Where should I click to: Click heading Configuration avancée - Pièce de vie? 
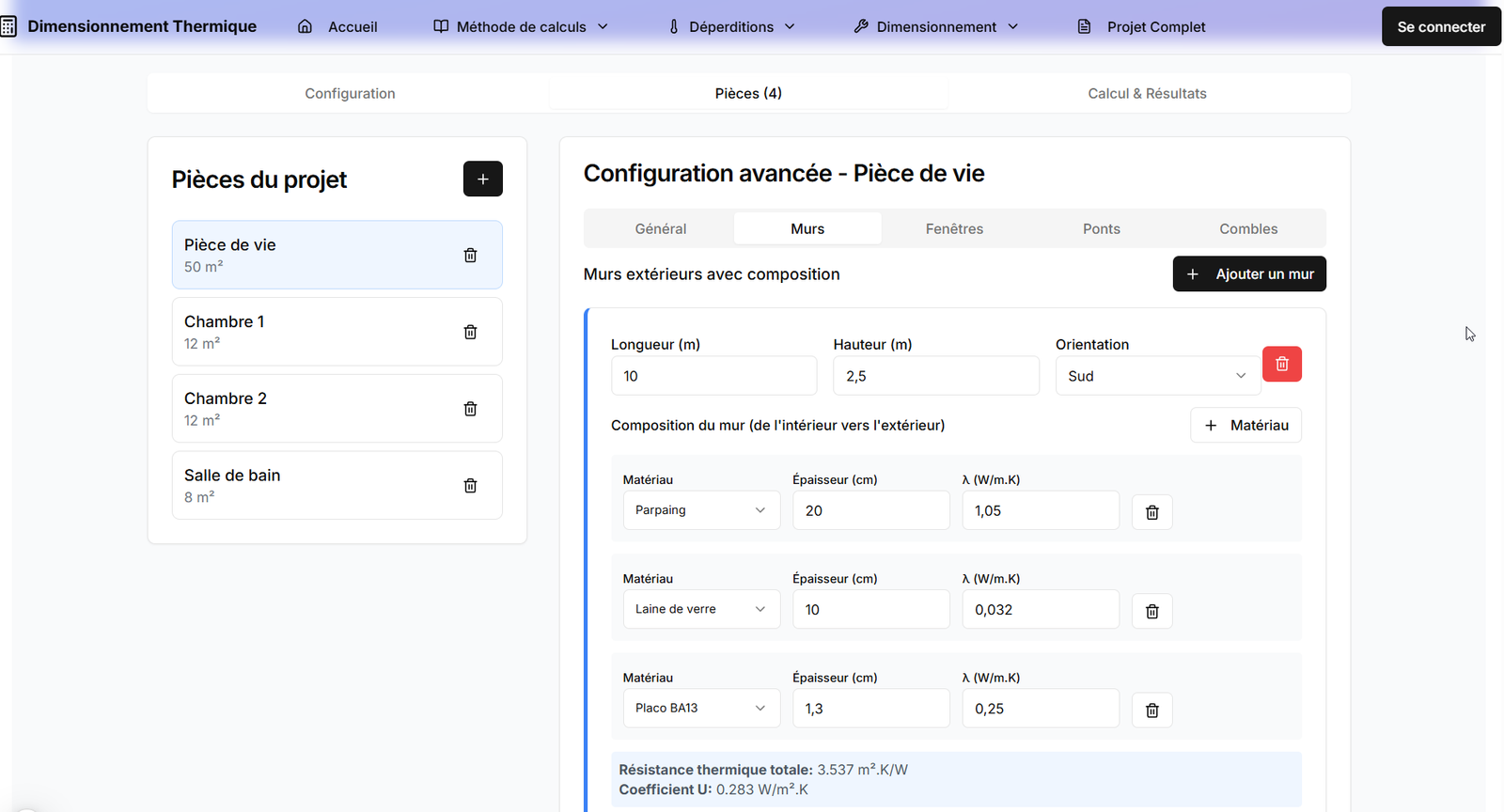point(784,174)
